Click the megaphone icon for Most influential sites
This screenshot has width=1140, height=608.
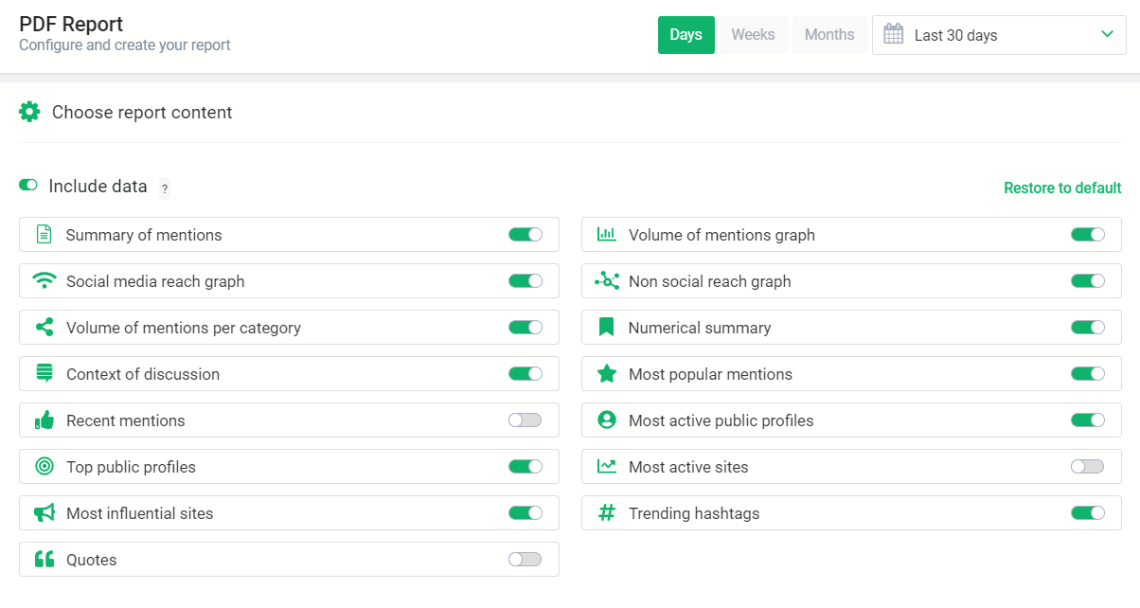click(x=44, y=513)
